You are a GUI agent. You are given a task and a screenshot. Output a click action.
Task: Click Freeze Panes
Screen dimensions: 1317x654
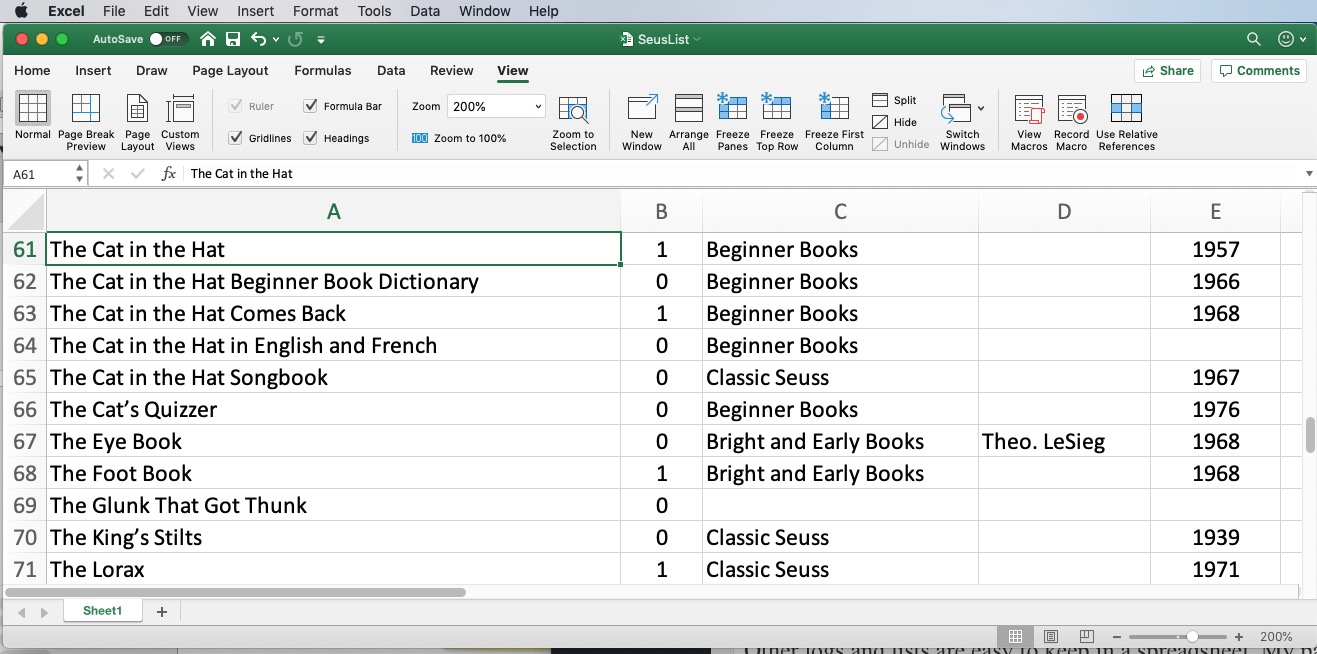click(733, 122)
